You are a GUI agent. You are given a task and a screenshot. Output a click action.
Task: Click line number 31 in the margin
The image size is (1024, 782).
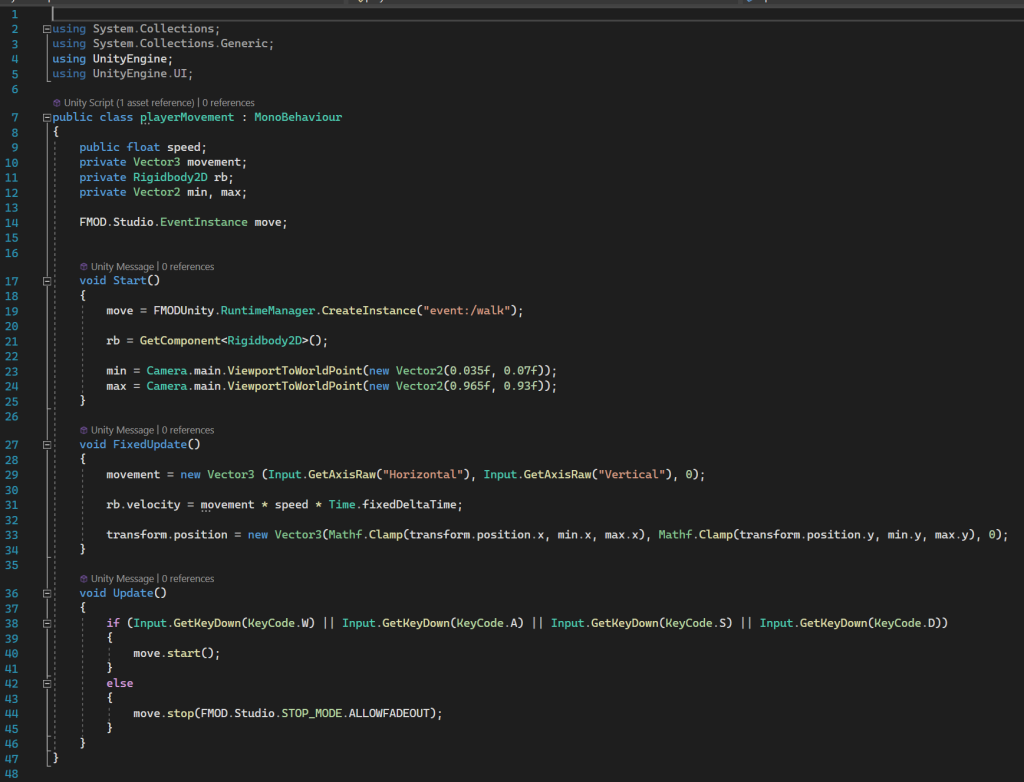pos(12,505)
